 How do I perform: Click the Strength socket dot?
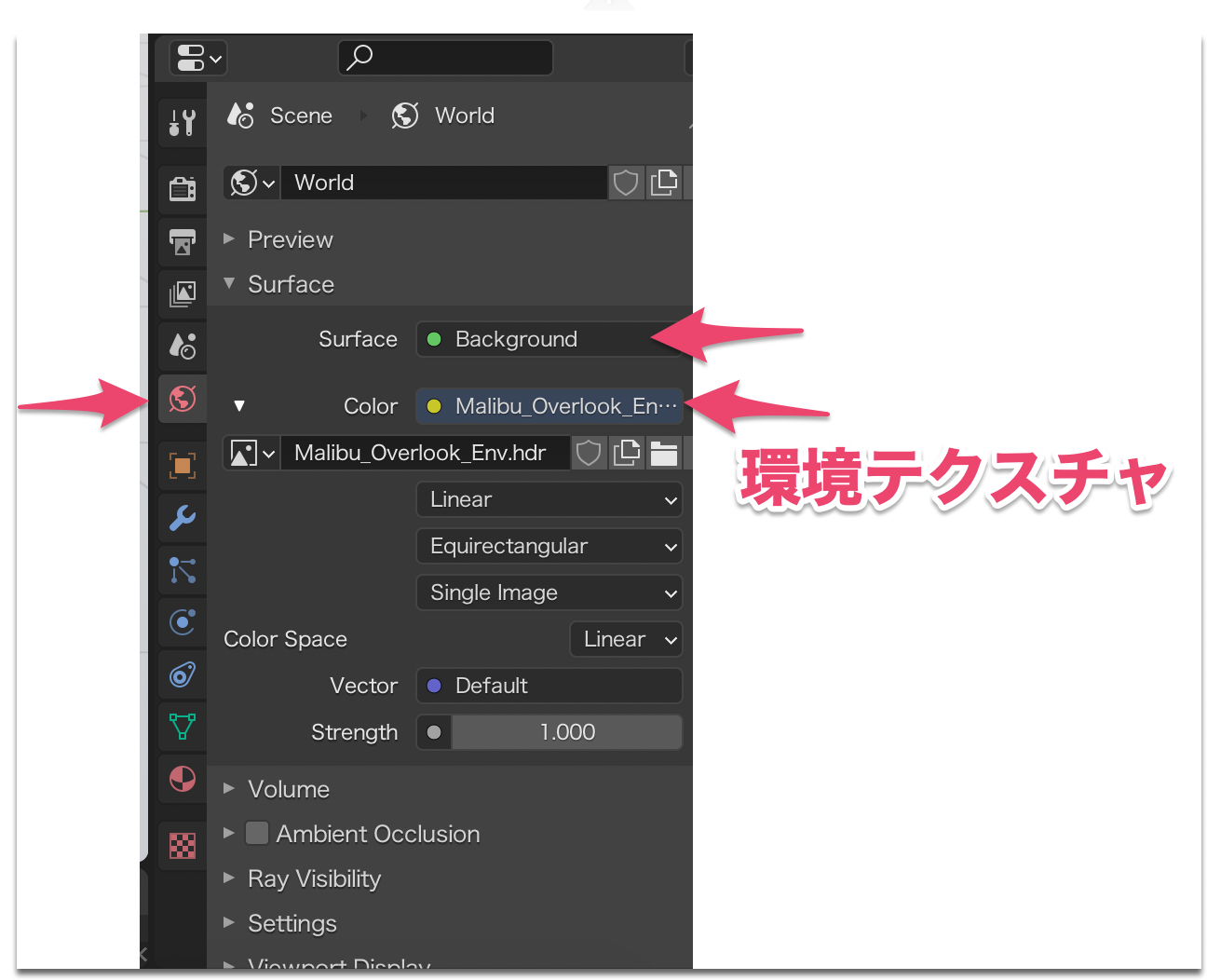click(434, 732)
